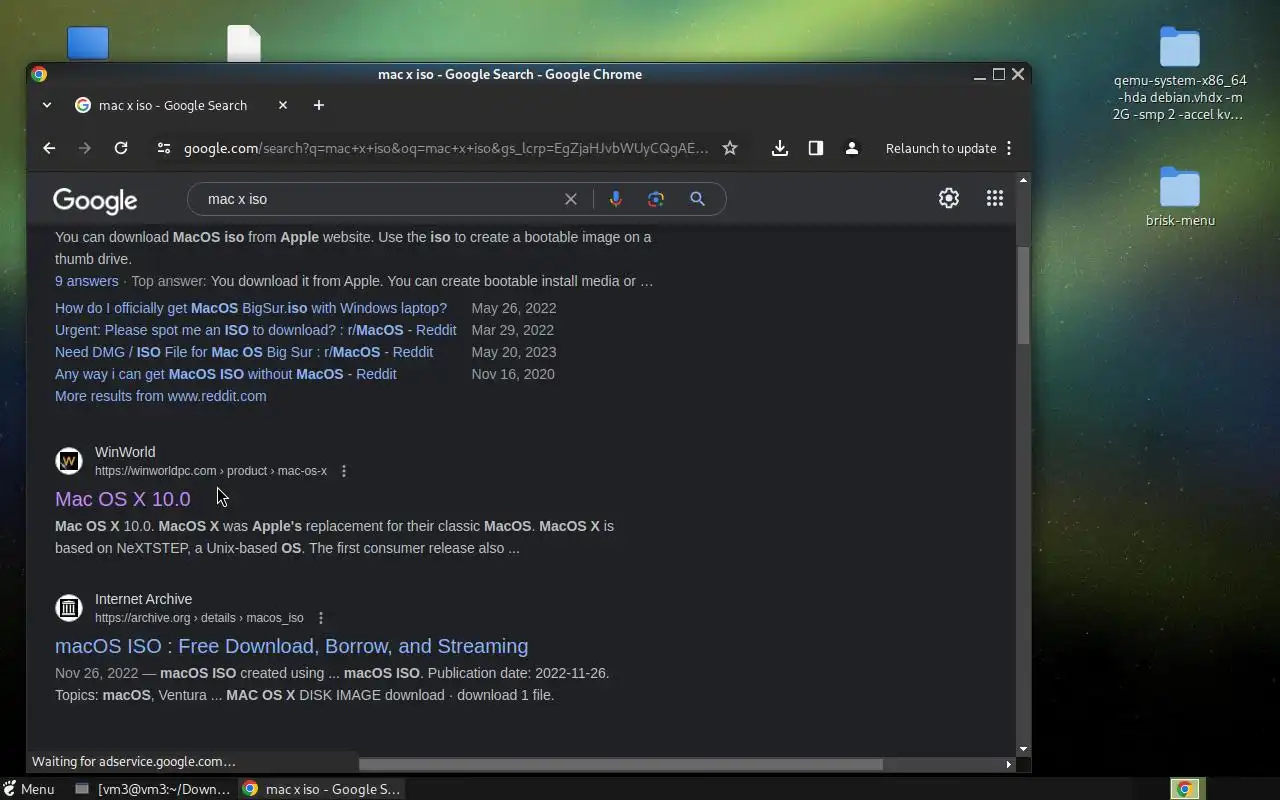
Task: Click the forward navigation arrow
Action: click(85, 148)
